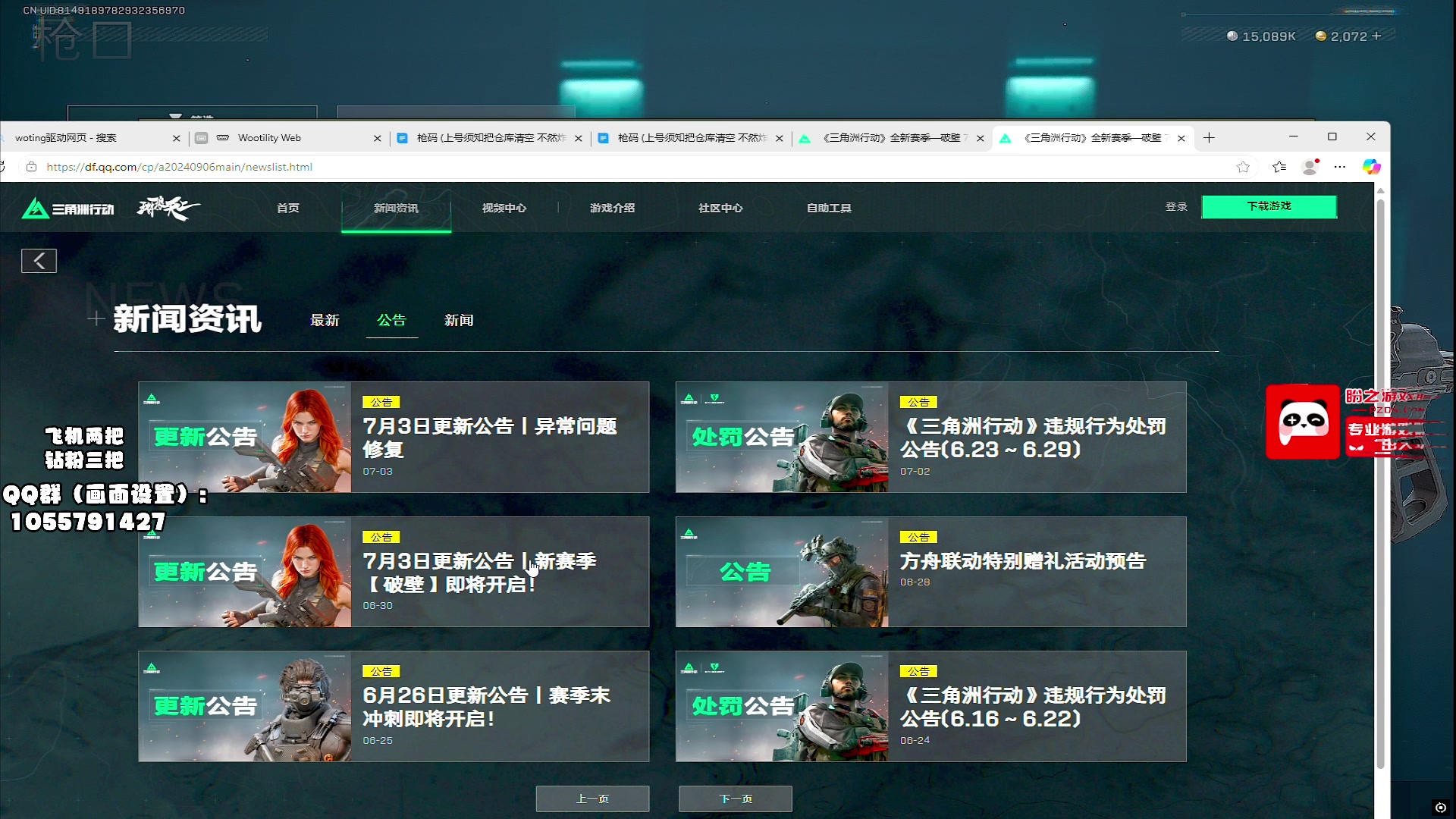Open the 三角洲行动 logo in site header
Viewport: 1456px width, 819px height.
click(x=68, y=208)
